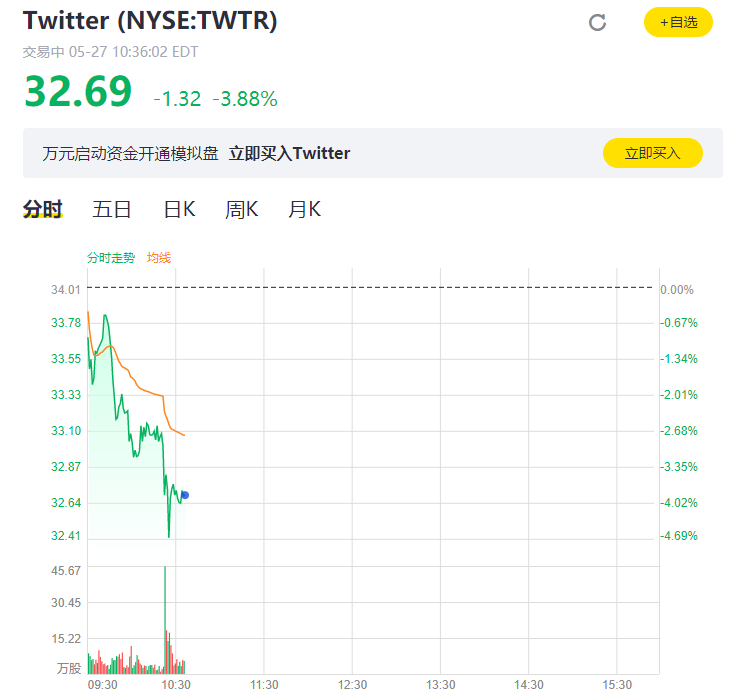Select the 分时 chart tab
This screenshot has width=744, height=699.
43,209
